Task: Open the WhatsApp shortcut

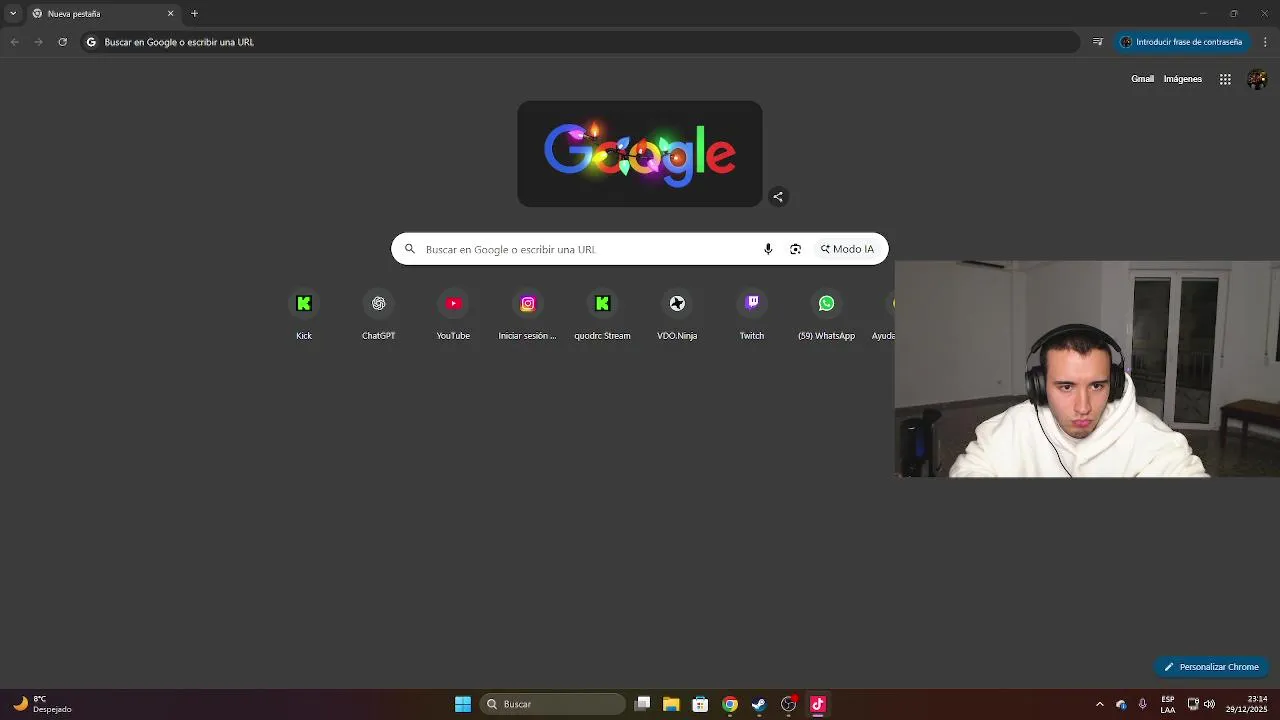Action: 826,315
